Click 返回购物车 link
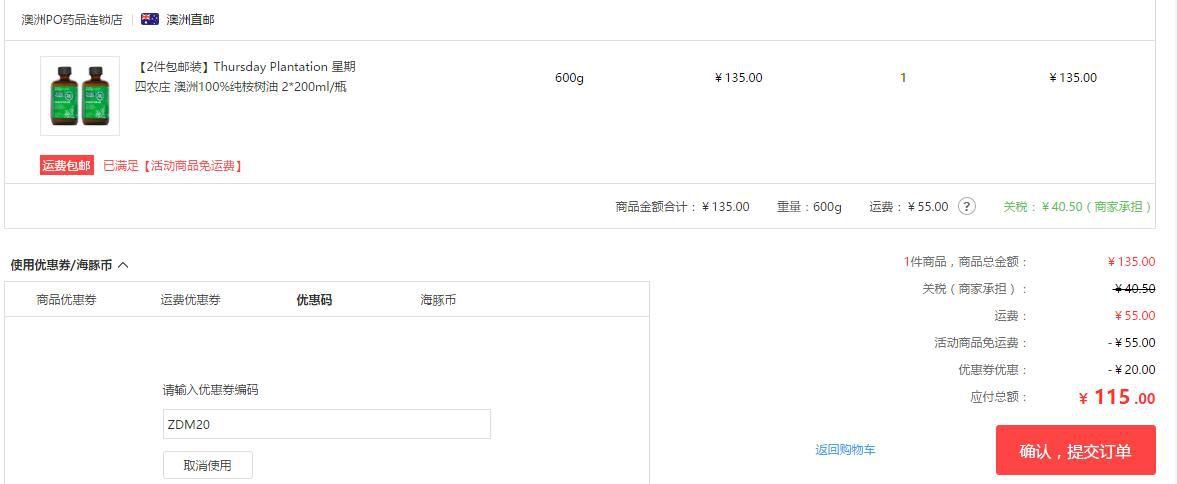The image size is (1177, 484). pos(845,449)
